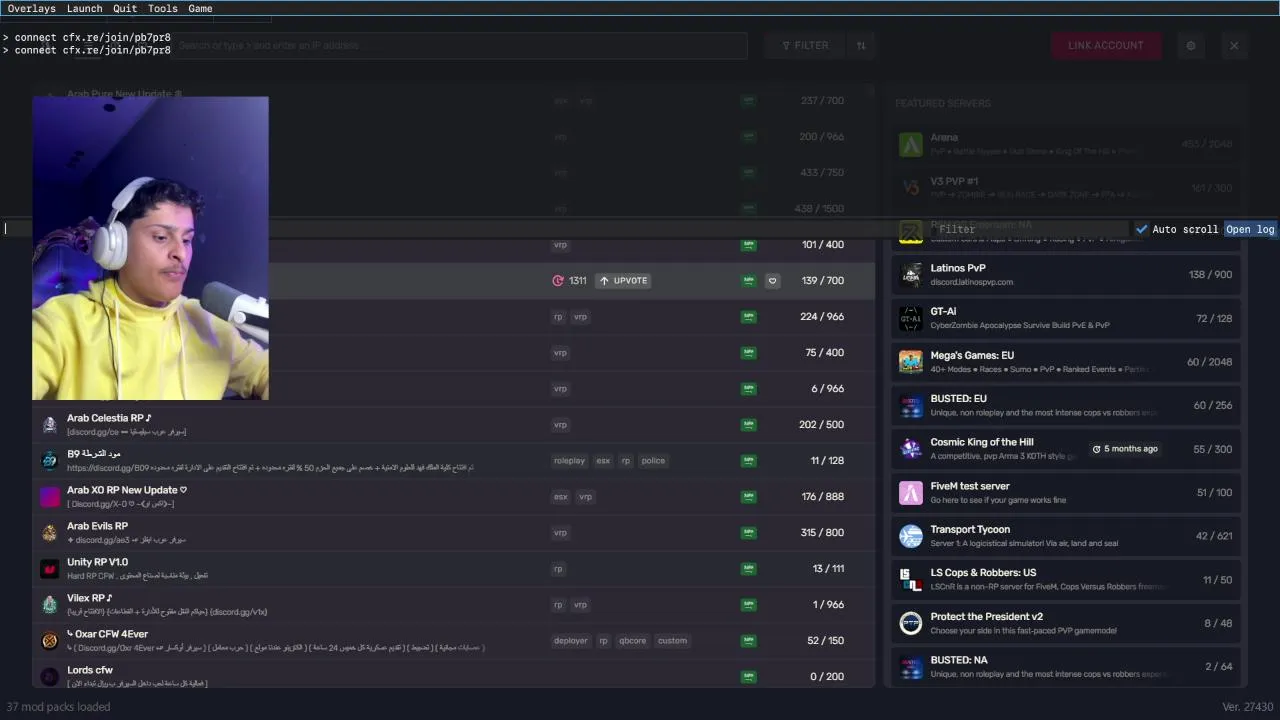Click the Arab Evils RP server icon
Viewport: 1280px width, 720px height.
pyautogui.click(x=49, y=532)
